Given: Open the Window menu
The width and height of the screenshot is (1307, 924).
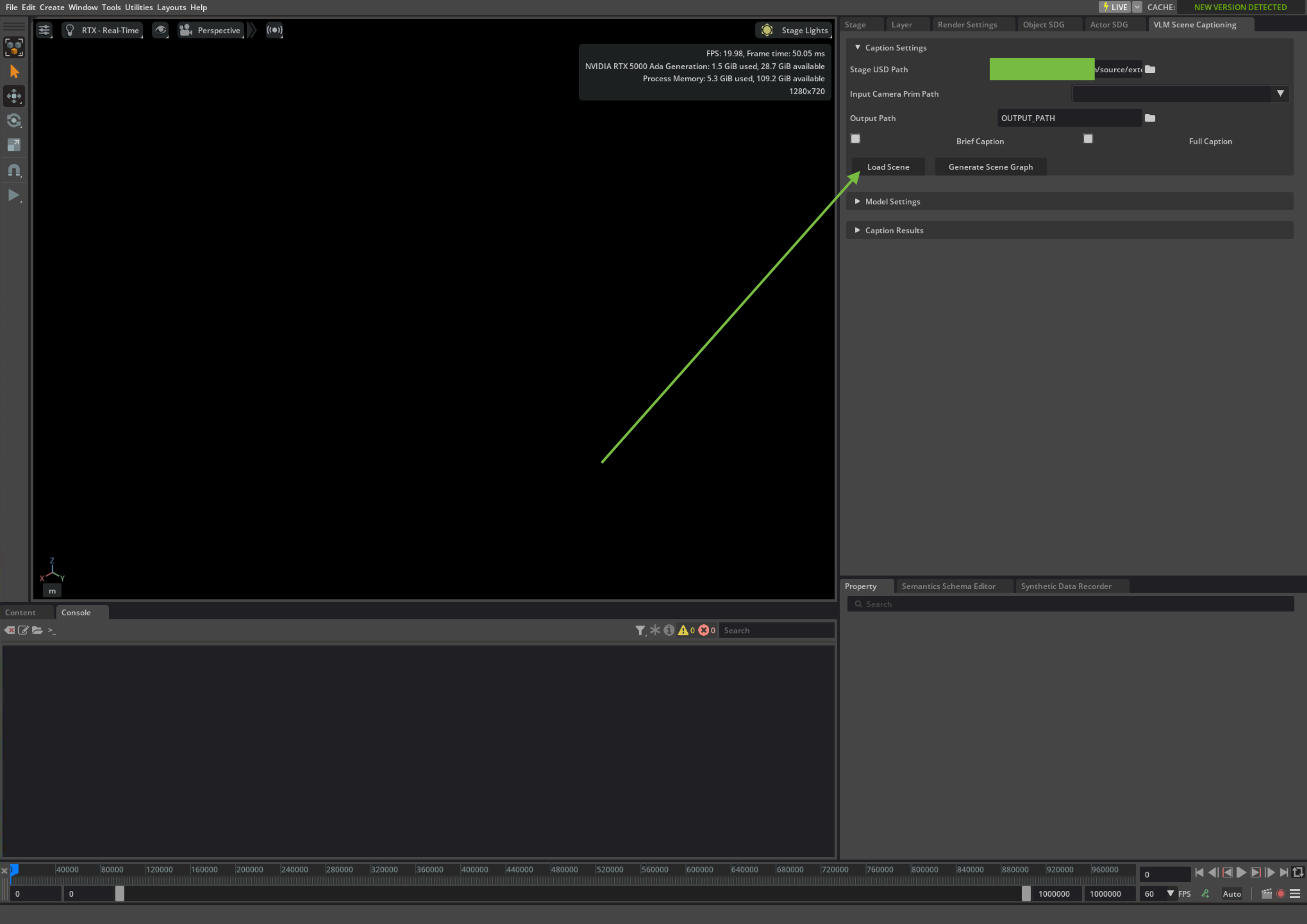Looking at the screenshot, I should tap(83, 7).
